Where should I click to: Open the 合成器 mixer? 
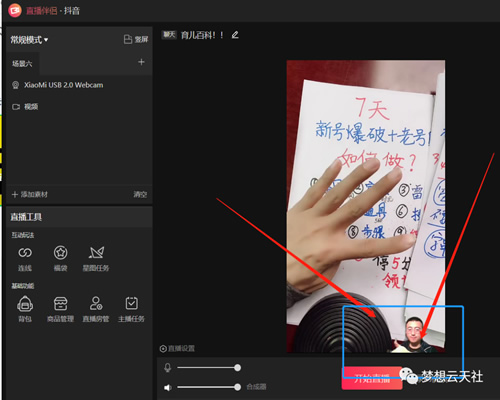click(x=256, y=387)
